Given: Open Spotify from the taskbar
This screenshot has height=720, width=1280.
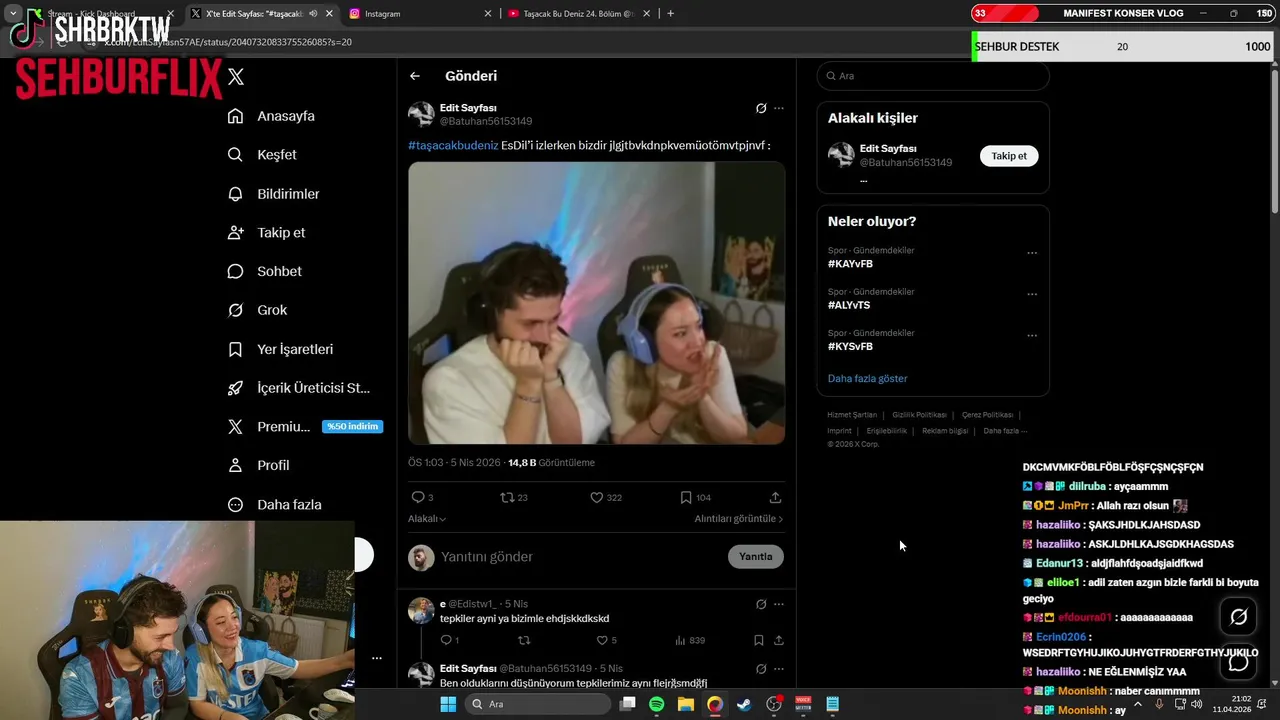Looking at the screenshot, I should pos(656,704).
